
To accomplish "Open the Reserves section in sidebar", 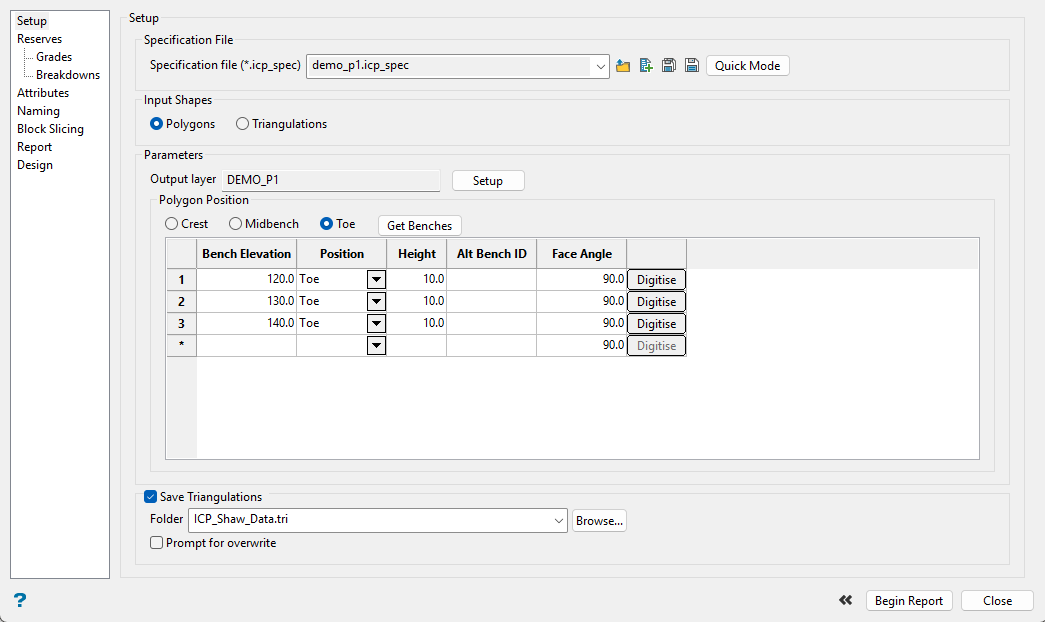I will [x=39, y=39].
